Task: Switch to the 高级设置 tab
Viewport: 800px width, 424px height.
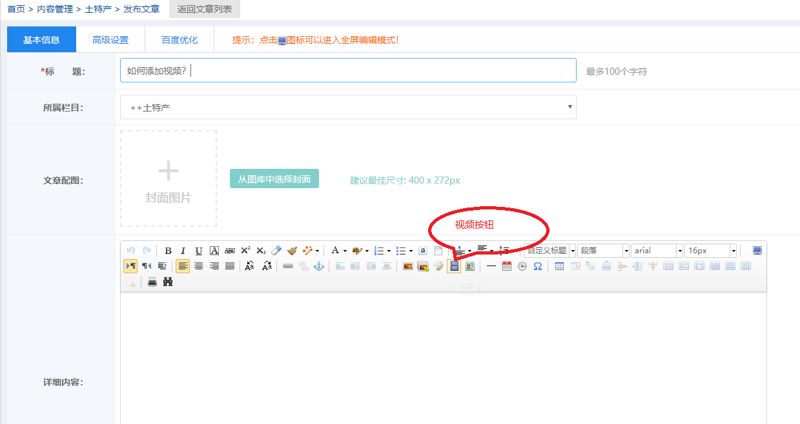Action: pyautogui.click(x=110, y=40)
